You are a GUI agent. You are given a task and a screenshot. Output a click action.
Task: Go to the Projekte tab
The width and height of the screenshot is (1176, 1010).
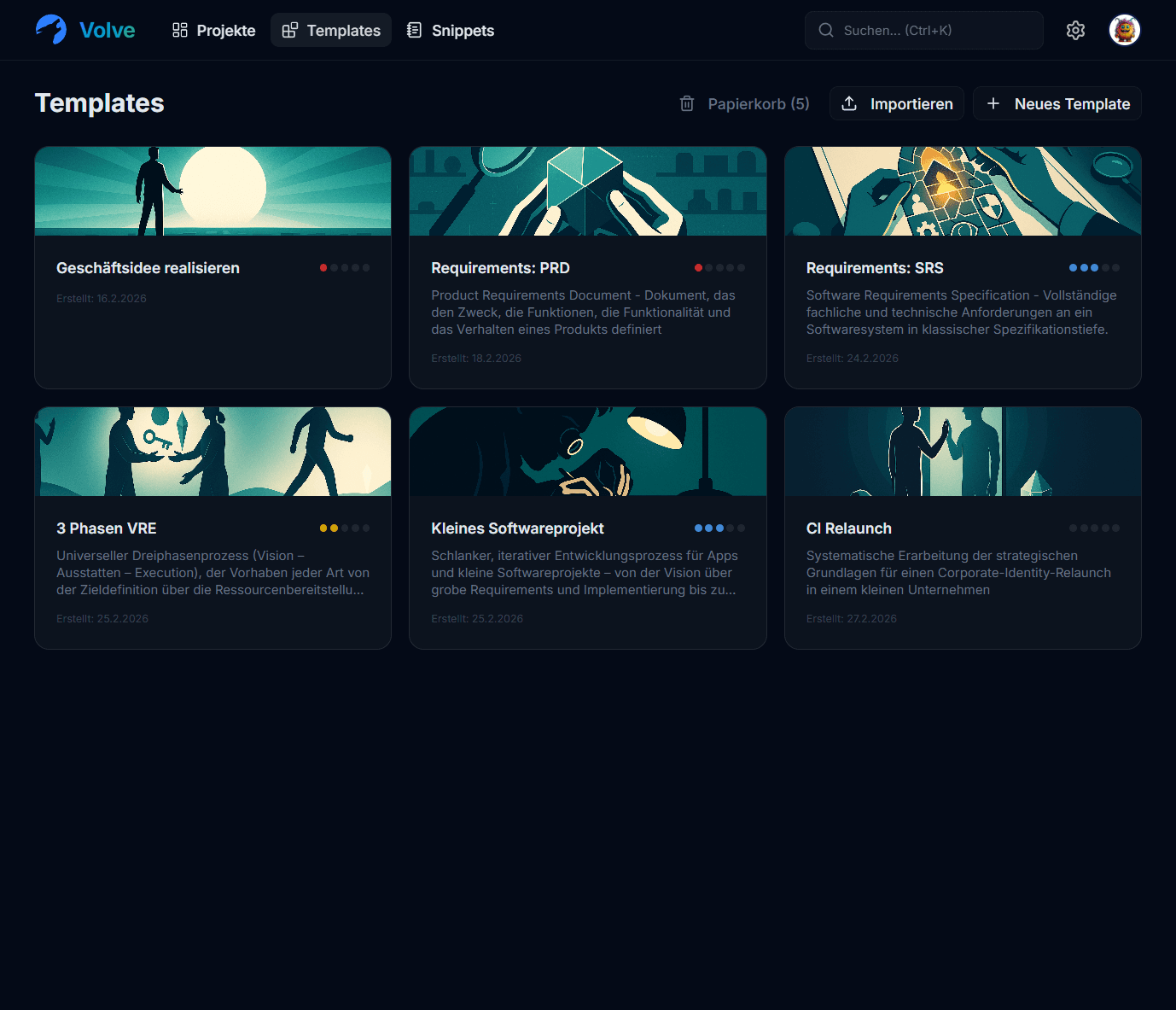(214, 31)
